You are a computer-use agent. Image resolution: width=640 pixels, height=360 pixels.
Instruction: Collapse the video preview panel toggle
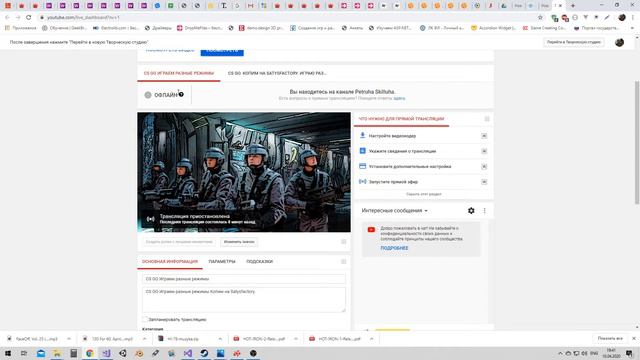point(343,242)
